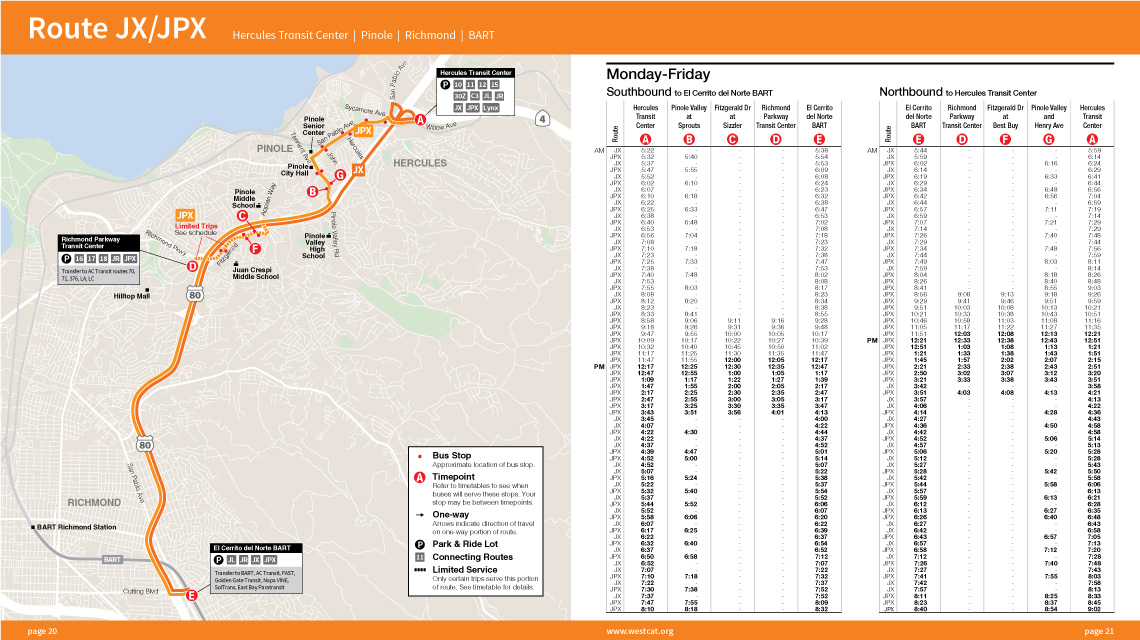
Task: Open the www.westcat.org link
Action: coord(636,632)
